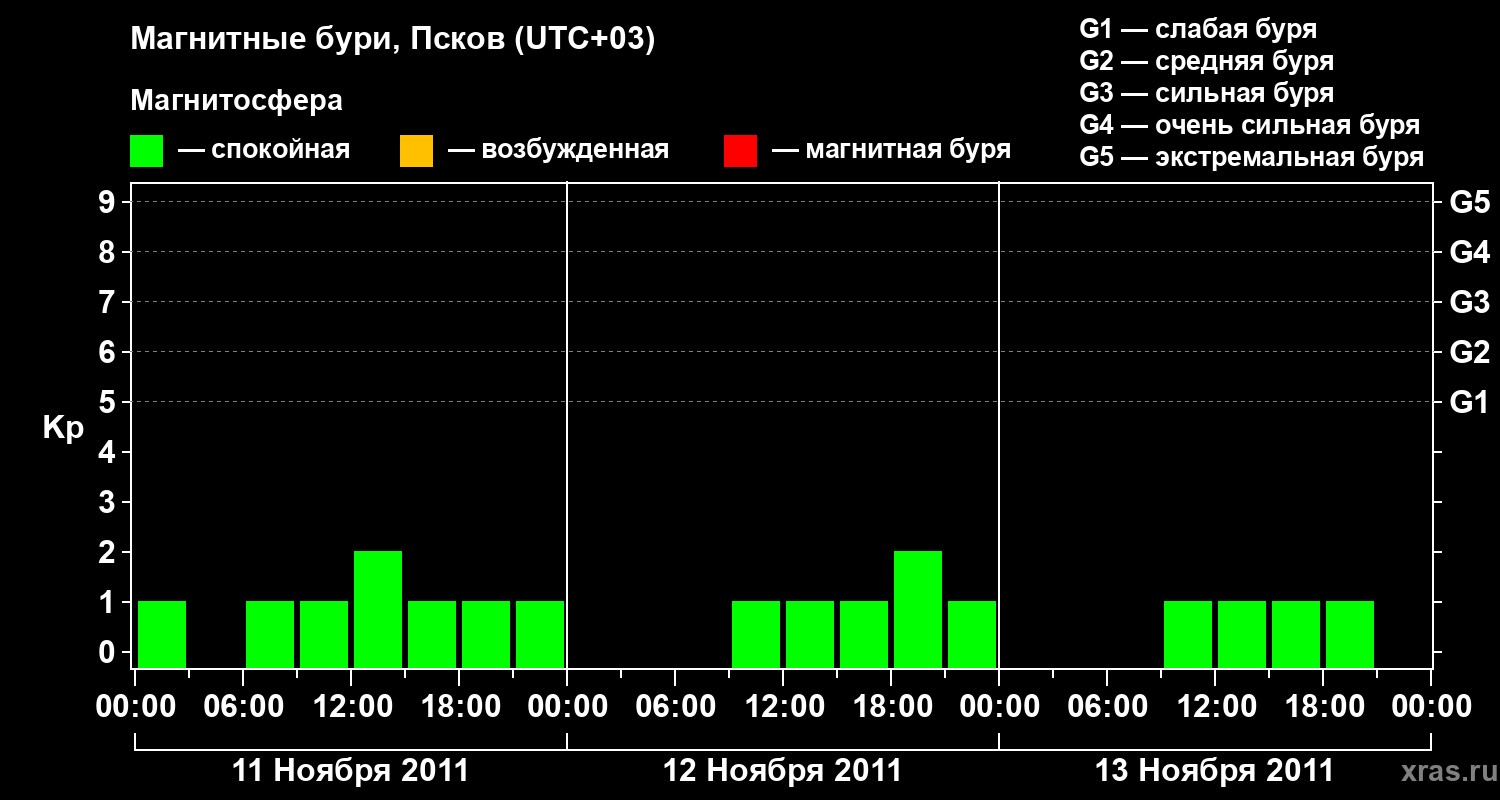Click the first green bar on 13 Ноября
1500x800 pixels.
coord(1188,634)
